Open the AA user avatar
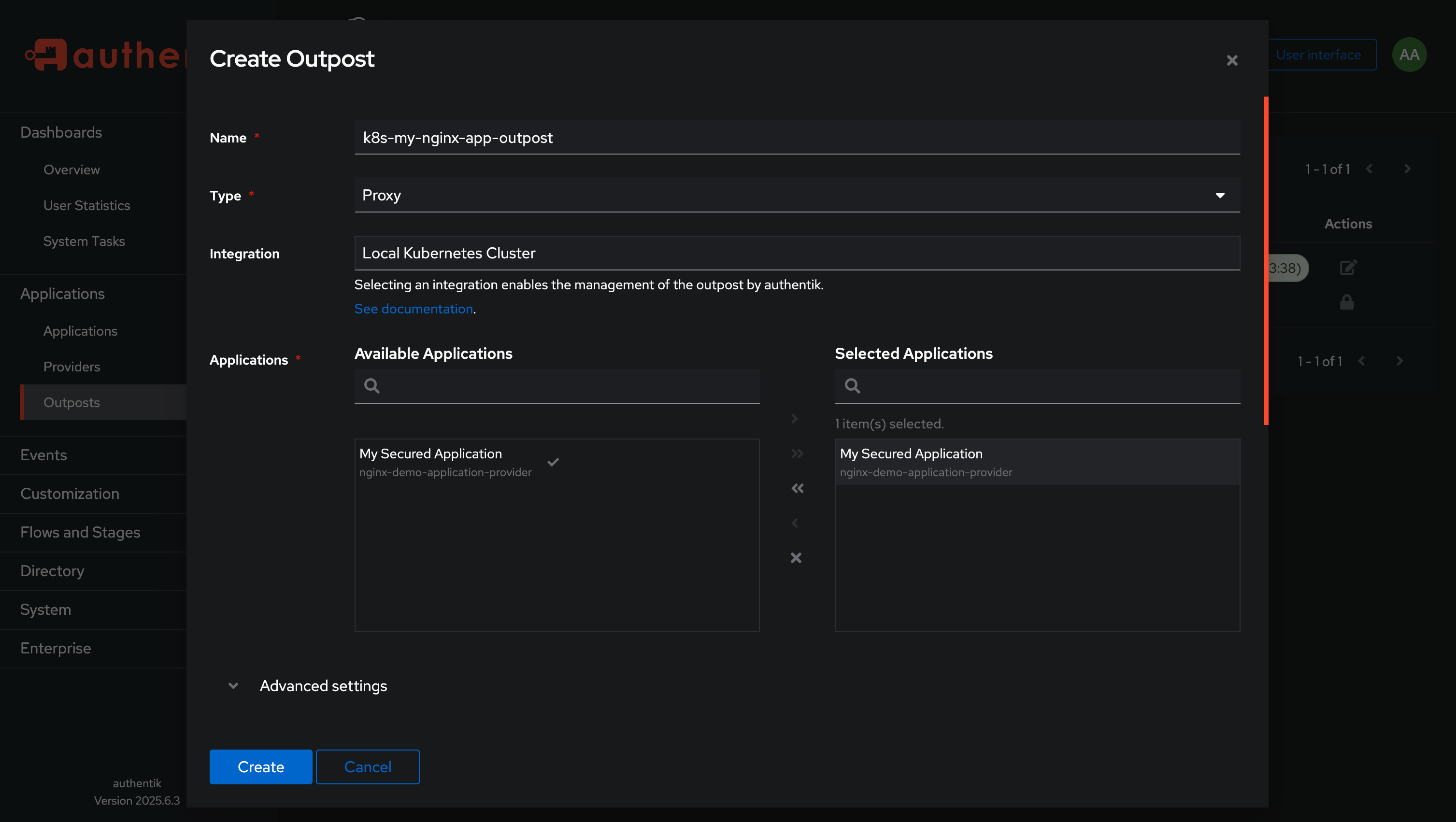 click(x=1409, y=55)
